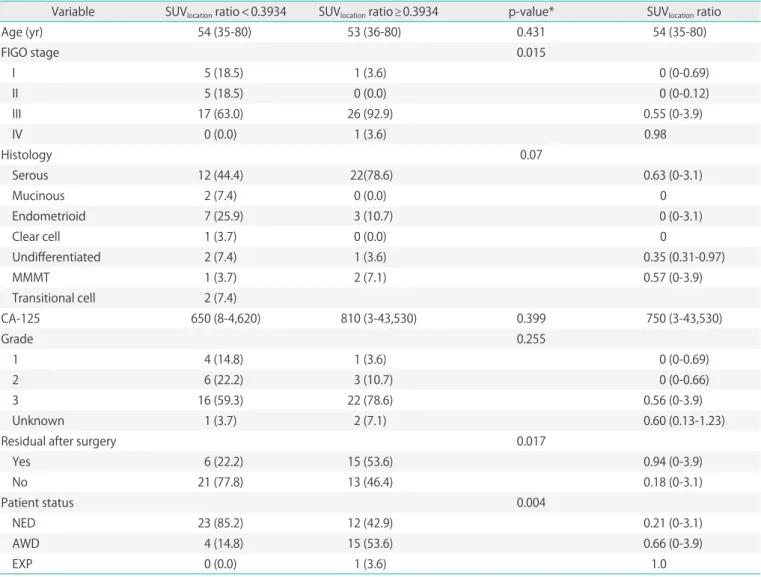
Task: Select the value '0.63 (0-3.1)'
Action: (673, 175)
